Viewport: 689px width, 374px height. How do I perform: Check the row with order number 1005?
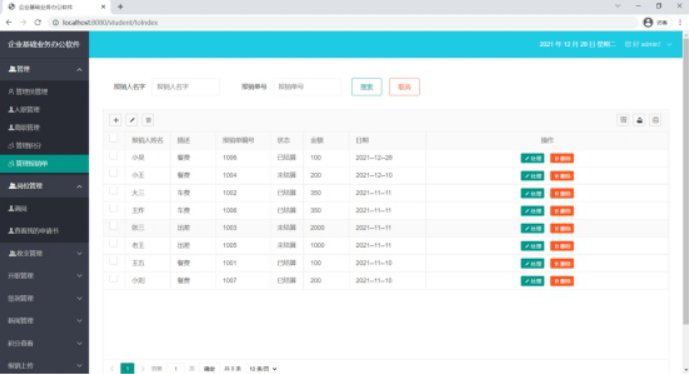point(113,243)
